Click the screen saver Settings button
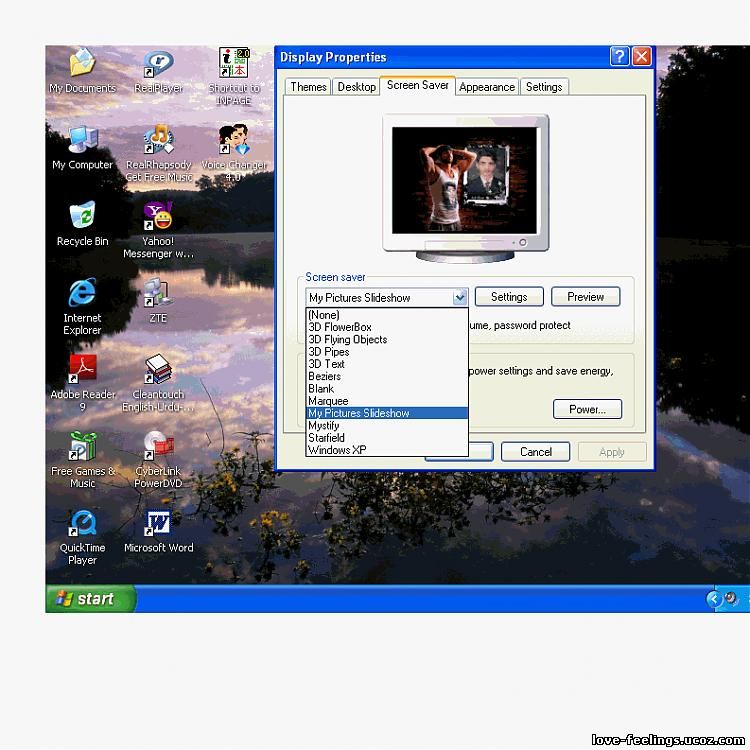Image resolution: width=750 pixels, height=750 pixels. click(509, 297)
